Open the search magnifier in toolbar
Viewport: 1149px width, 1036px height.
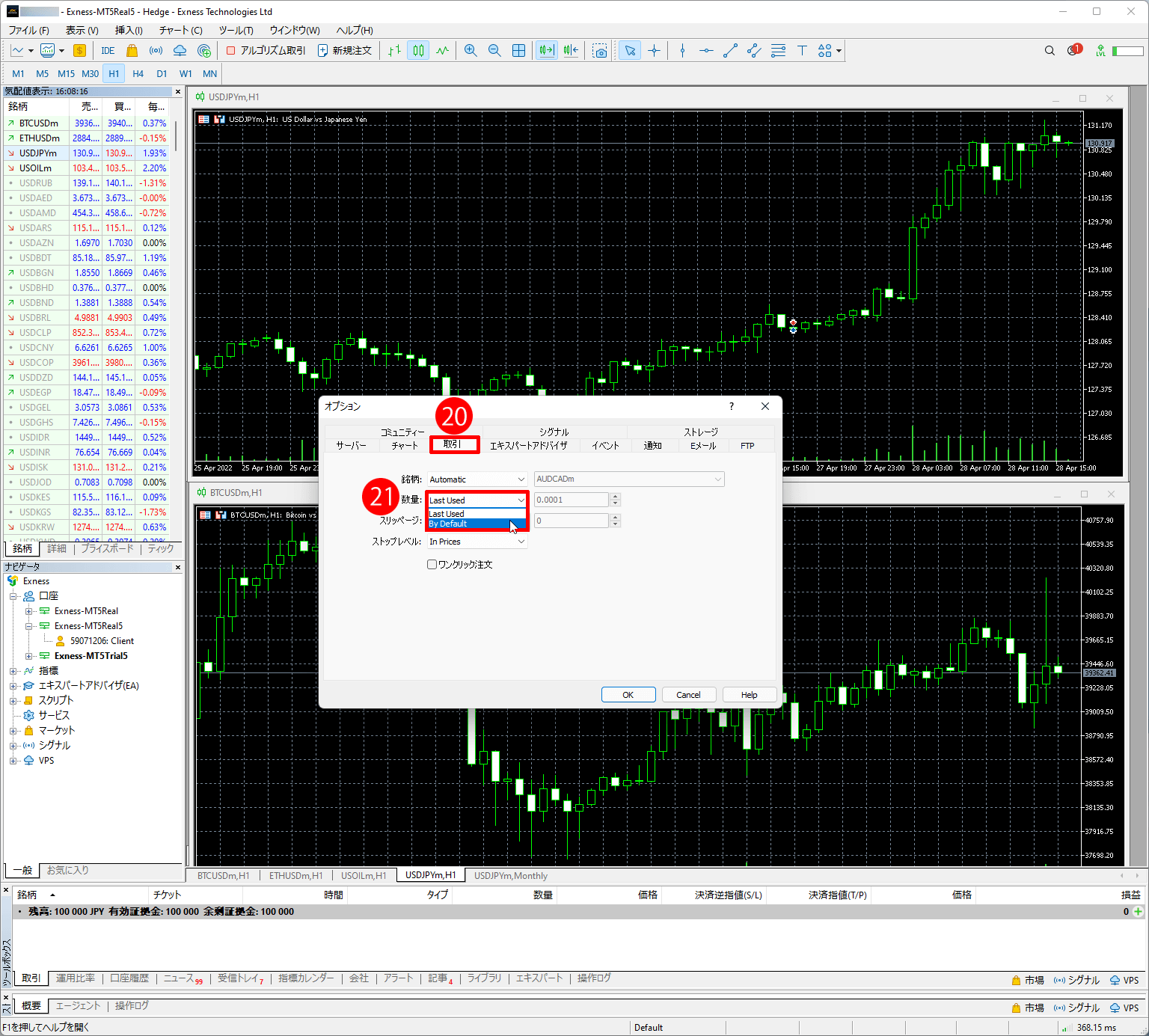click(x=1050, y=51)
